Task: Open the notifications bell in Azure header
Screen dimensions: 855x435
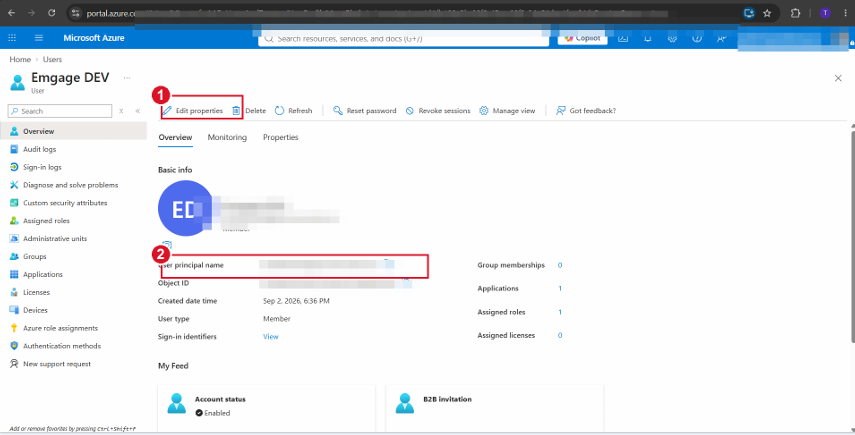Action: [648, 38]
